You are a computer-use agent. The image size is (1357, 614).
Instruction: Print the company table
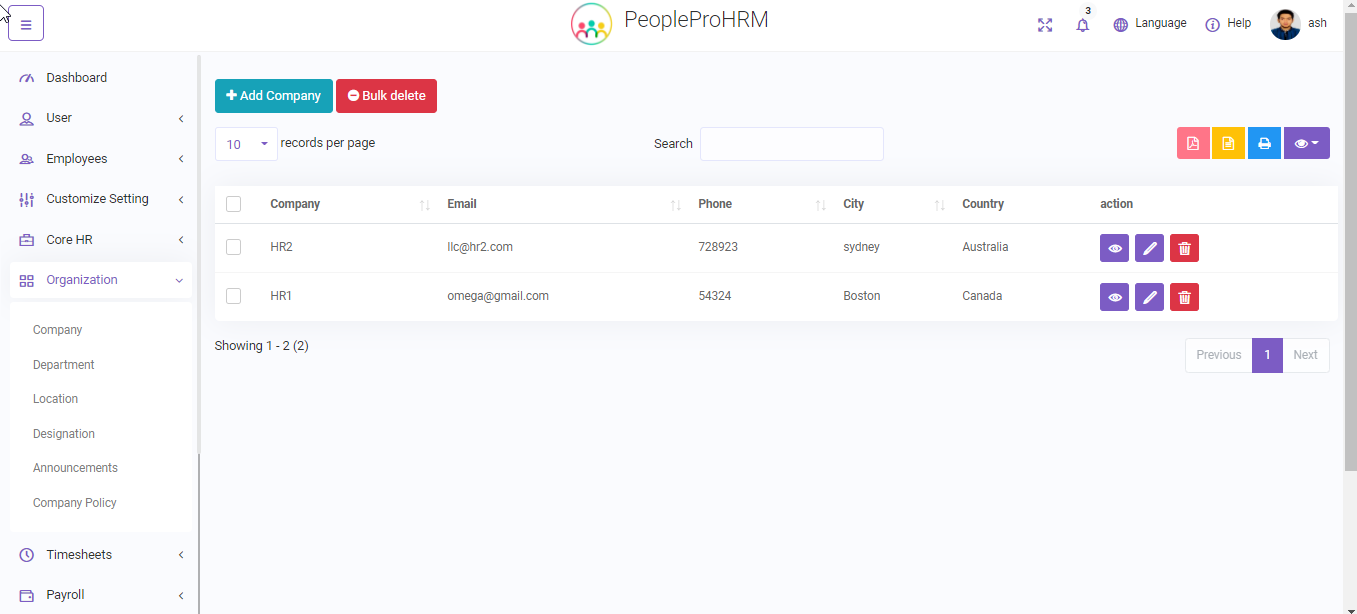(1264, 144)
